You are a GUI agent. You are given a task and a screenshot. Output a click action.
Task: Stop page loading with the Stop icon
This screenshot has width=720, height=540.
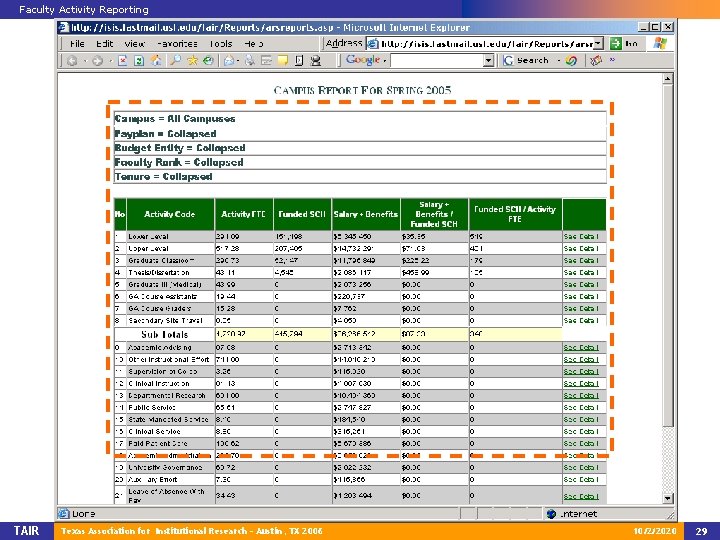point(122,61)
